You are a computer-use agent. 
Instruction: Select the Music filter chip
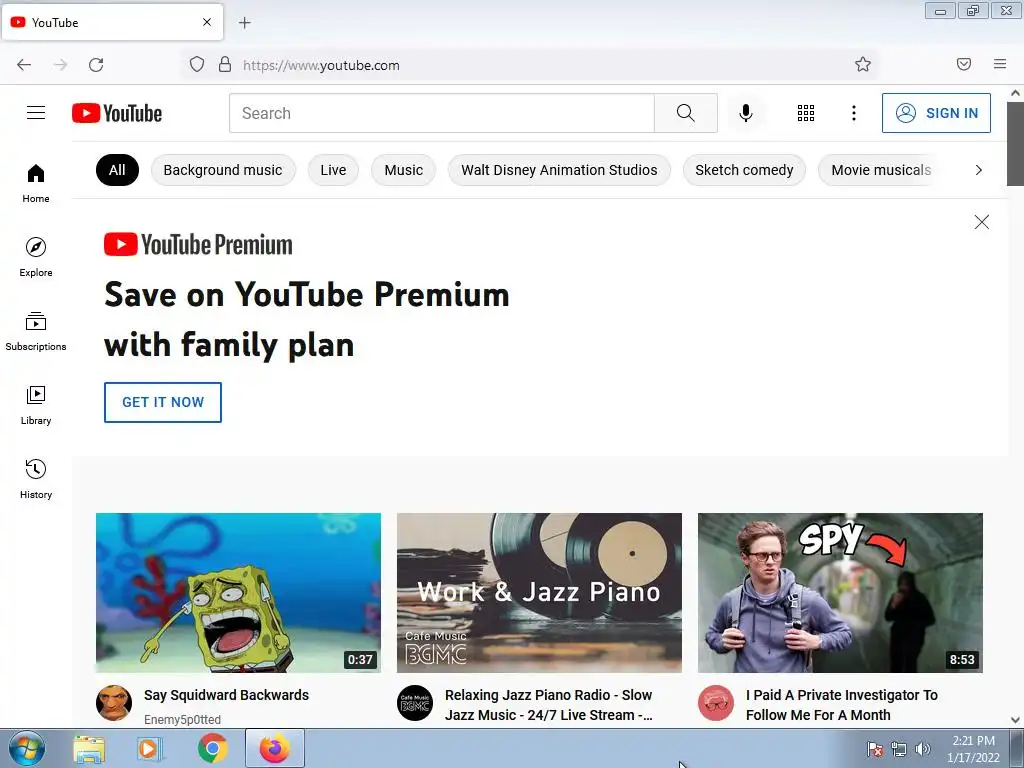pyautogui.click(x=404, y=170)
